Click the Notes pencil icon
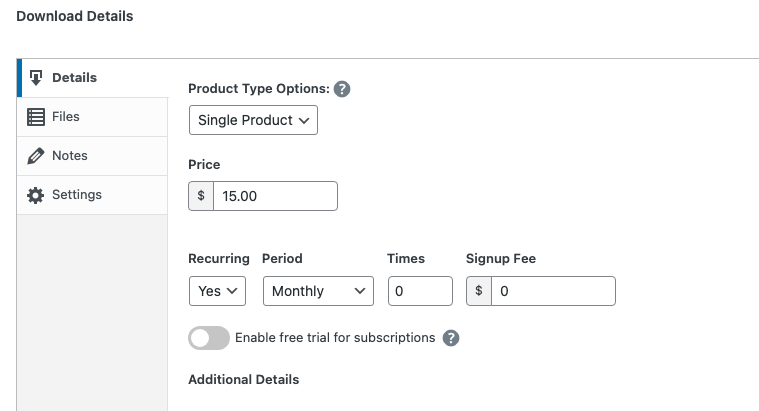The height and width of the screenshot is (411, 759). [x=36, y=156]
